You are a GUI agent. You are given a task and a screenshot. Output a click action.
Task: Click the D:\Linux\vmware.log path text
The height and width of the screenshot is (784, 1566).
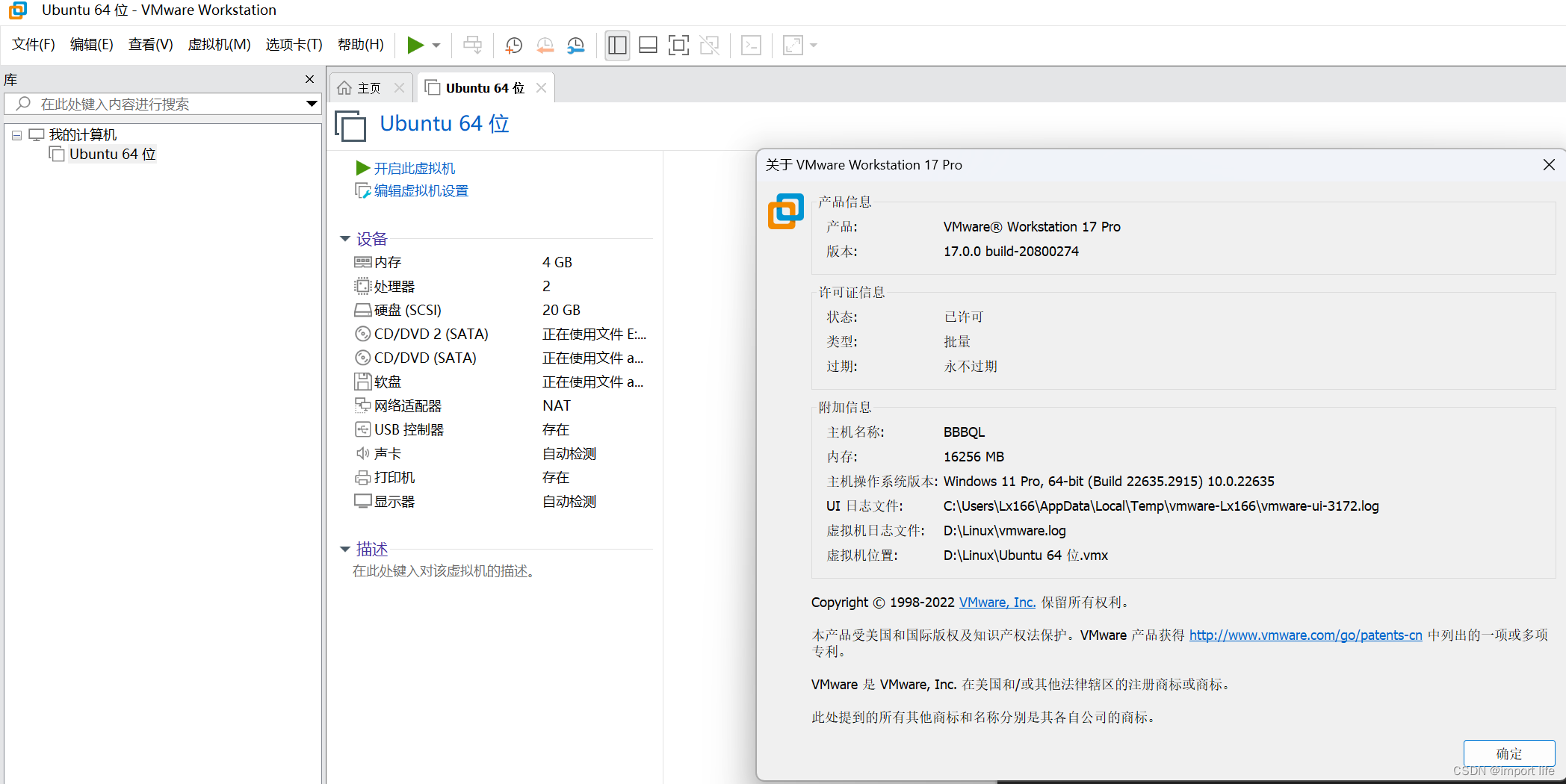tap(1004, 531)
